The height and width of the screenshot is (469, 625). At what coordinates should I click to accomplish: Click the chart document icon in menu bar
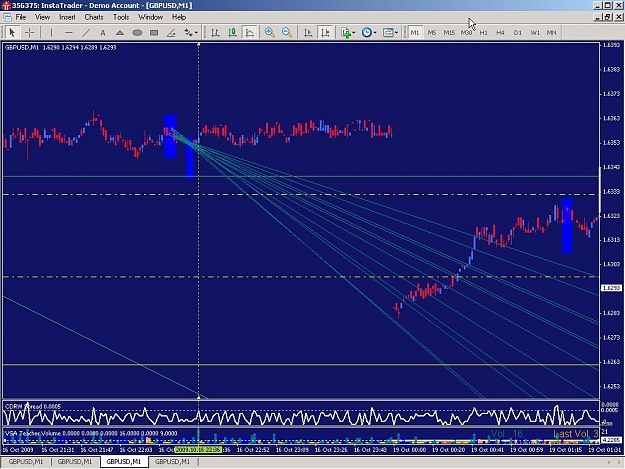7,17
